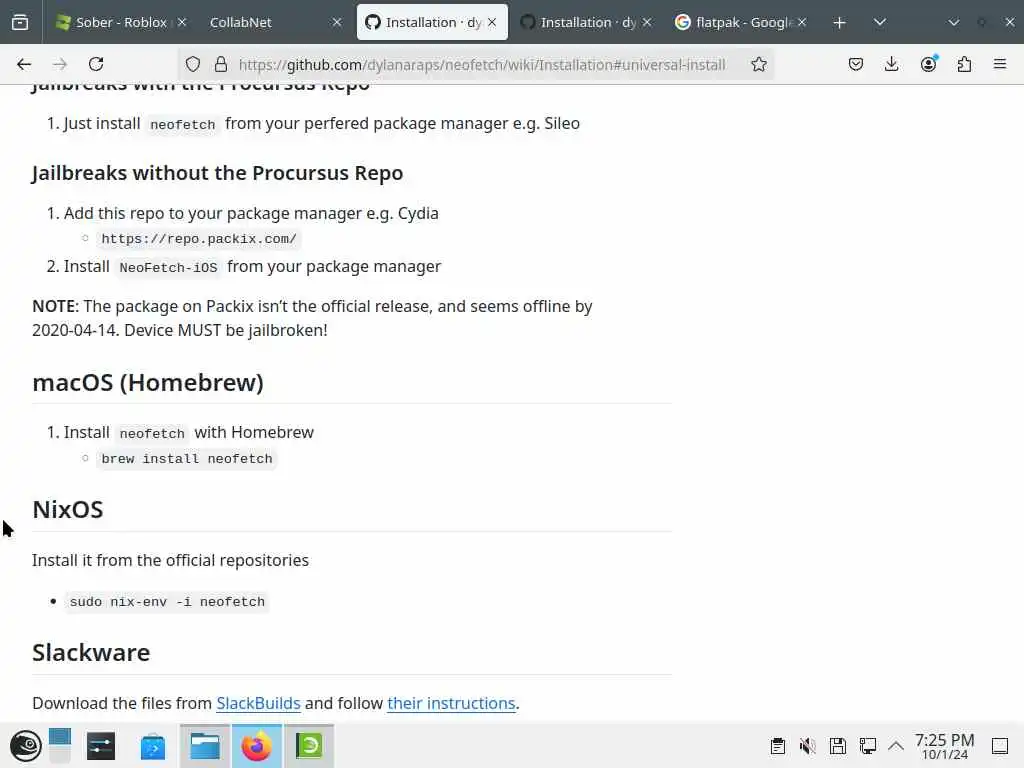Go back to previous page
Image resolution: width=1024 pixels, height=768 pixels.
pyautogui.click(x=24, y=64)
